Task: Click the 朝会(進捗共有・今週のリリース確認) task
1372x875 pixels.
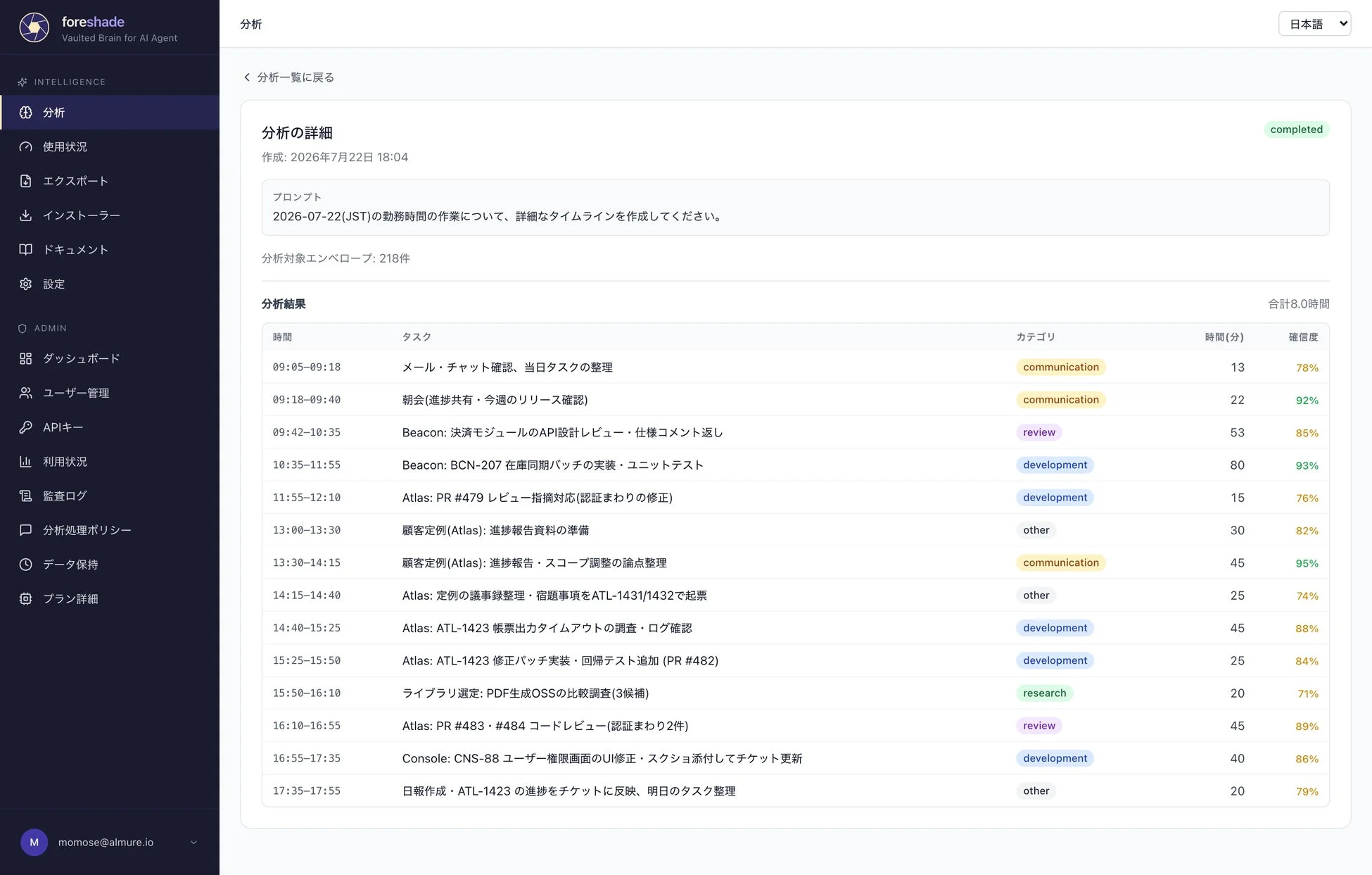Action: pyautogui.click(x=495, y=400)
